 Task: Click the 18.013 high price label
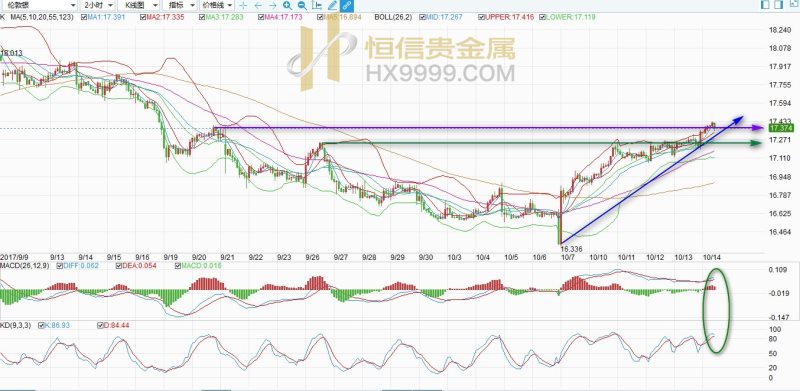[x=11, y=53]
